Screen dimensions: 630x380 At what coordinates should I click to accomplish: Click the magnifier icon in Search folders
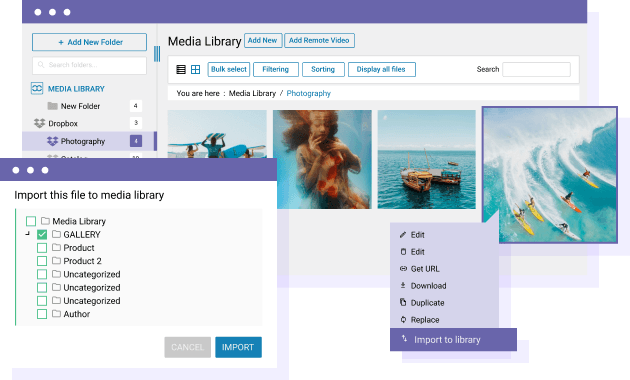coord(41,64)
